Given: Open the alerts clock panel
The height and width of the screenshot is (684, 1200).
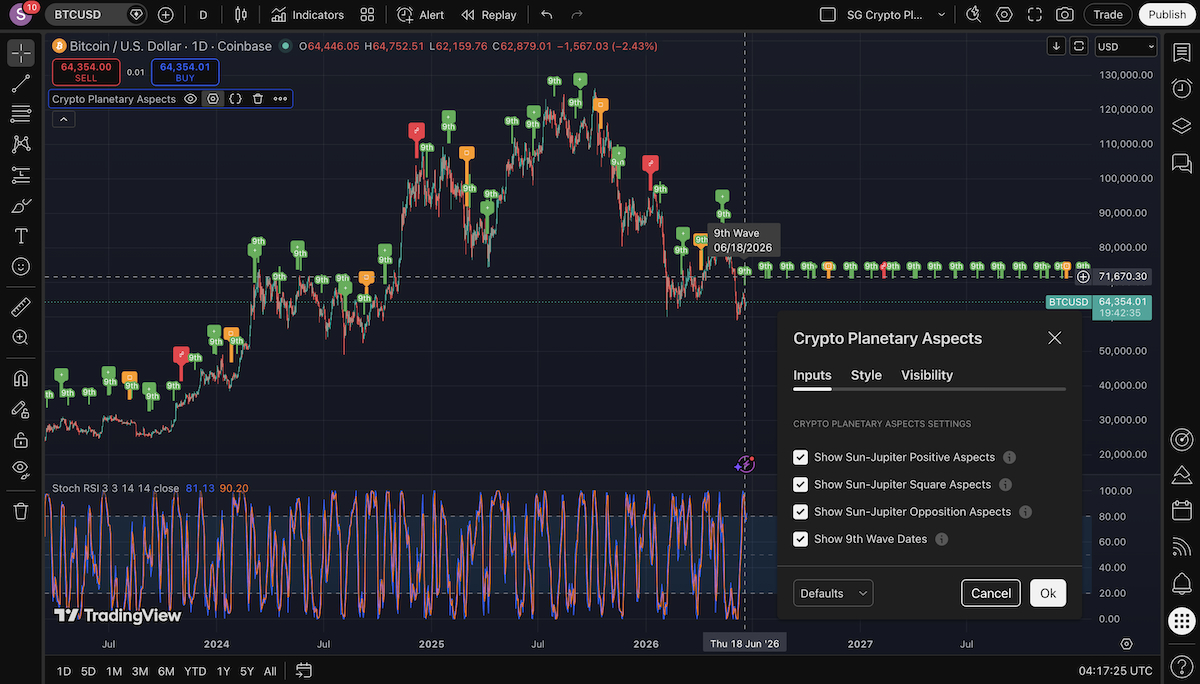Looking at the screenshot, I should coord(1181,89).
